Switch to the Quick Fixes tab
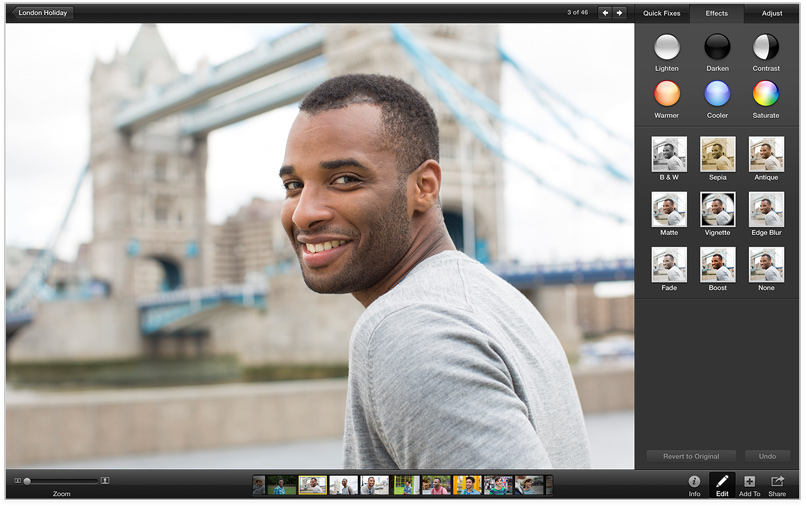The height and width of the screenshot is (508, 807). tap(662, 13)
